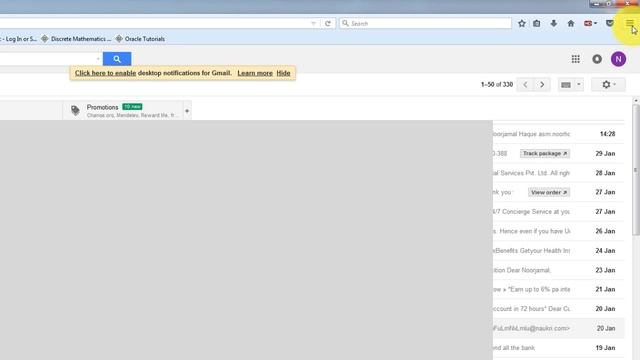Show bookmarks list icon
Screen dimensions: 640x360
click(x=537, y=24)
